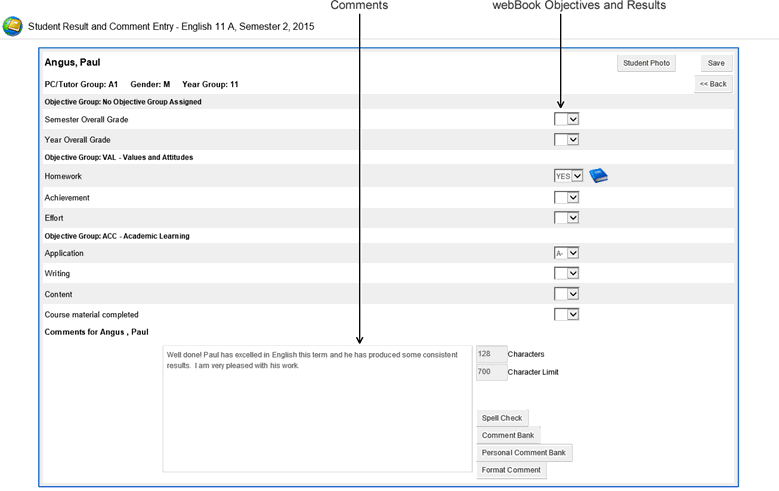
Task: Open Writing result dropdown
Action: click(566, 273)
